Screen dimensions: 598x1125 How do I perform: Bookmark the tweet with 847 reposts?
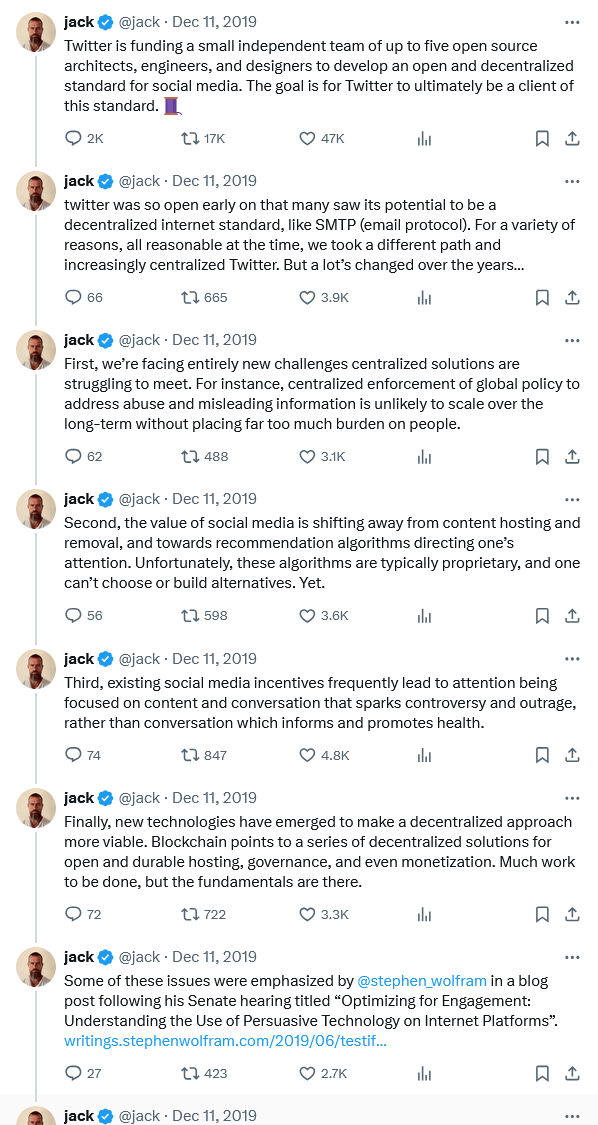click(x=543, y=755)
